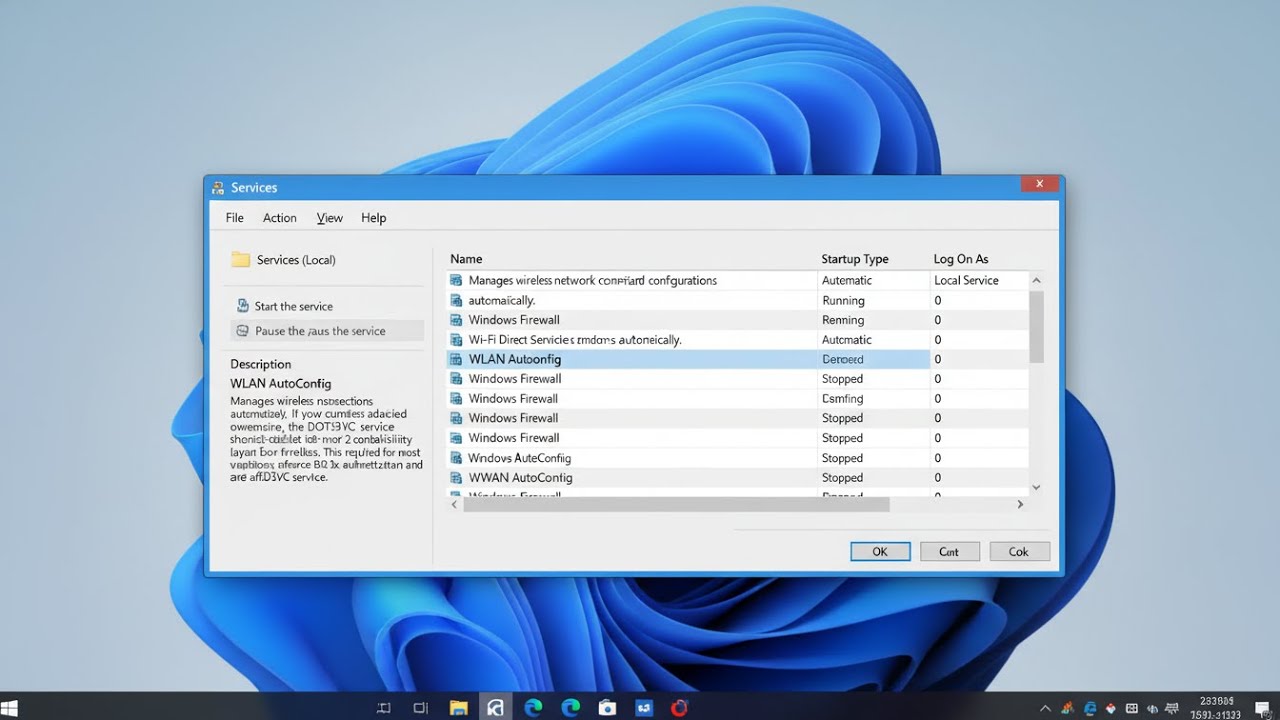Click the Services (Local) folder icon
Viewport: 1280px width, 720px height.
[240, 260]
